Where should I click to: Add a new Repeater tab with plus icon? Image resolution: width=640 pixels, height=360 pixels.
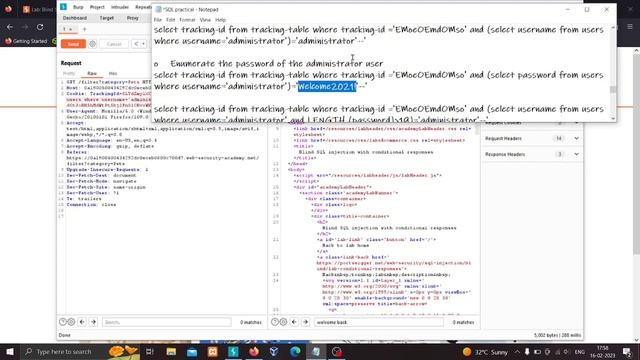84,29
